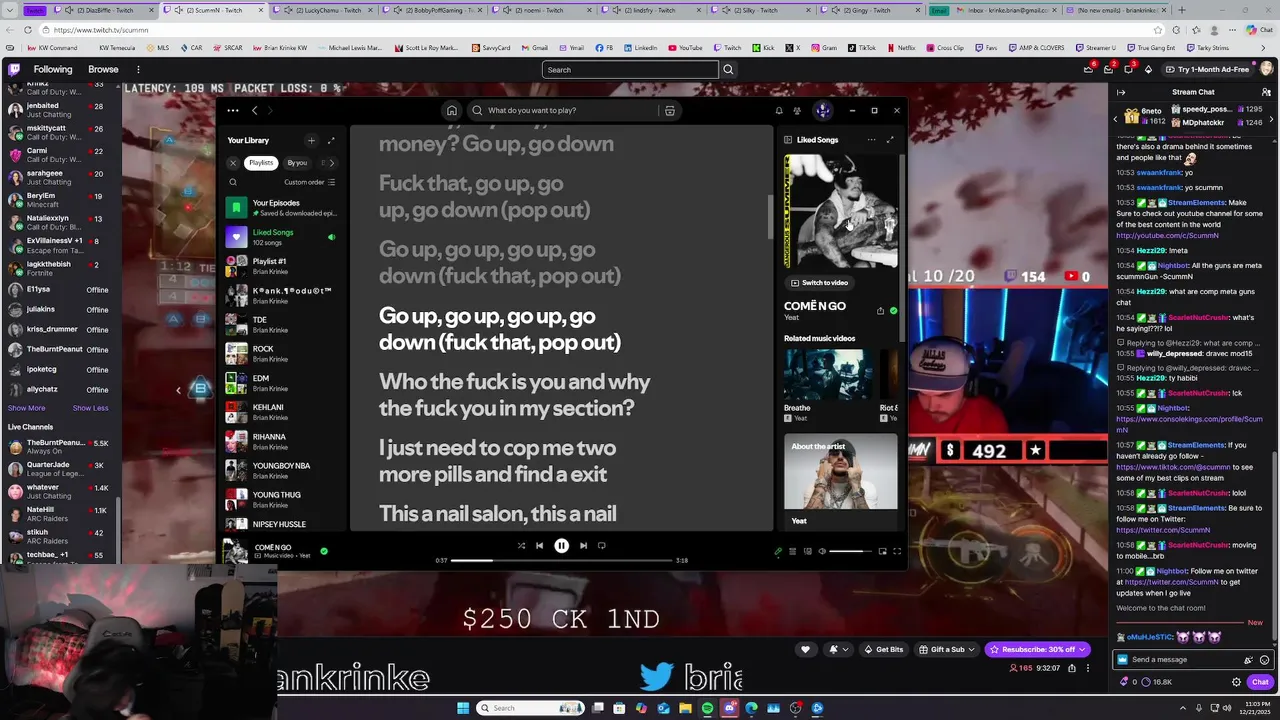Open the Following tab on Twitch
The height and width of the screenshot is (720, 1280).
(53, 69)
